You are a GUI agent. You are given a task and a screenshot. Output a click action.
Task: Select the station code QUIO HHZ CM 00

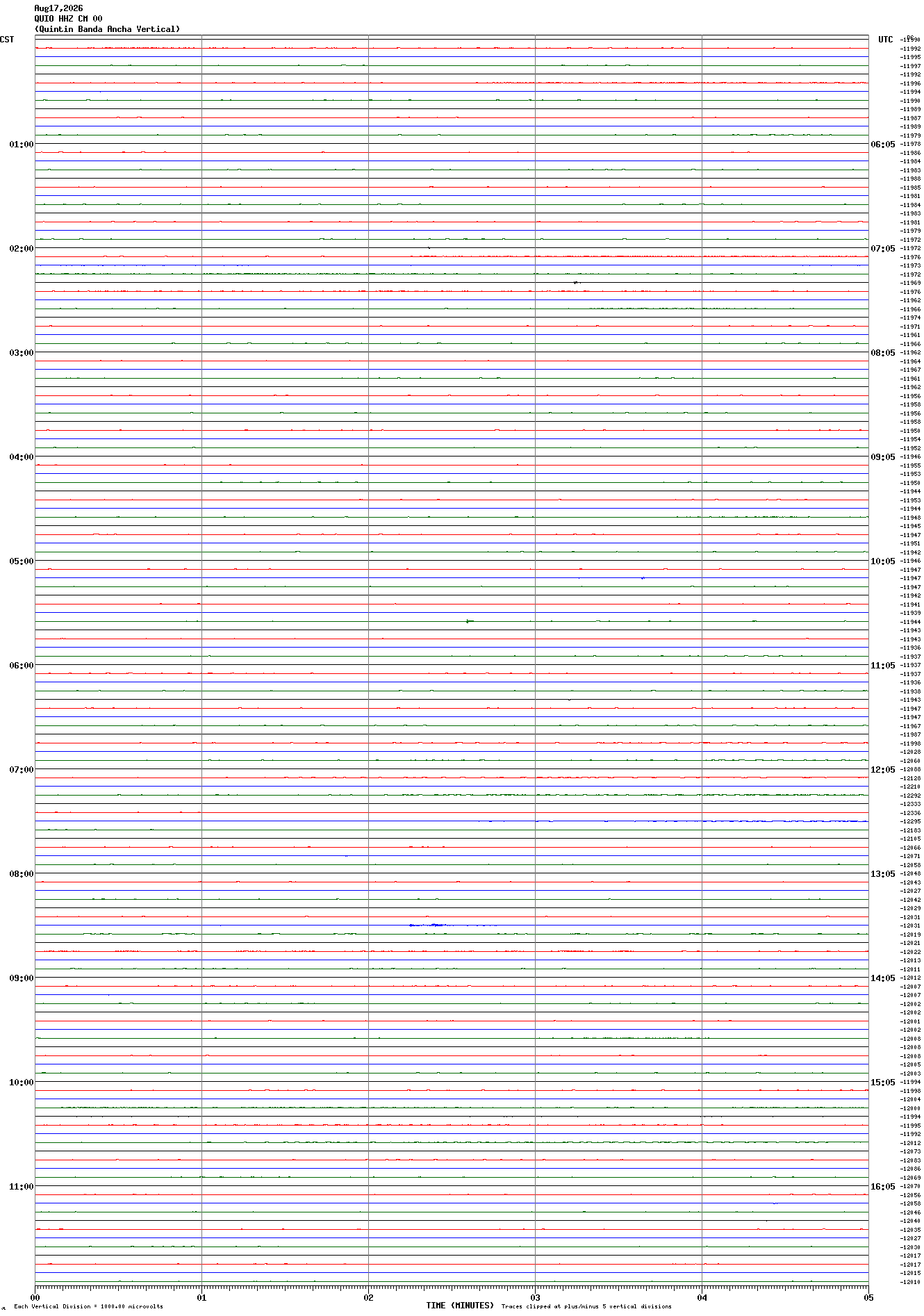(x=68, y=19)
